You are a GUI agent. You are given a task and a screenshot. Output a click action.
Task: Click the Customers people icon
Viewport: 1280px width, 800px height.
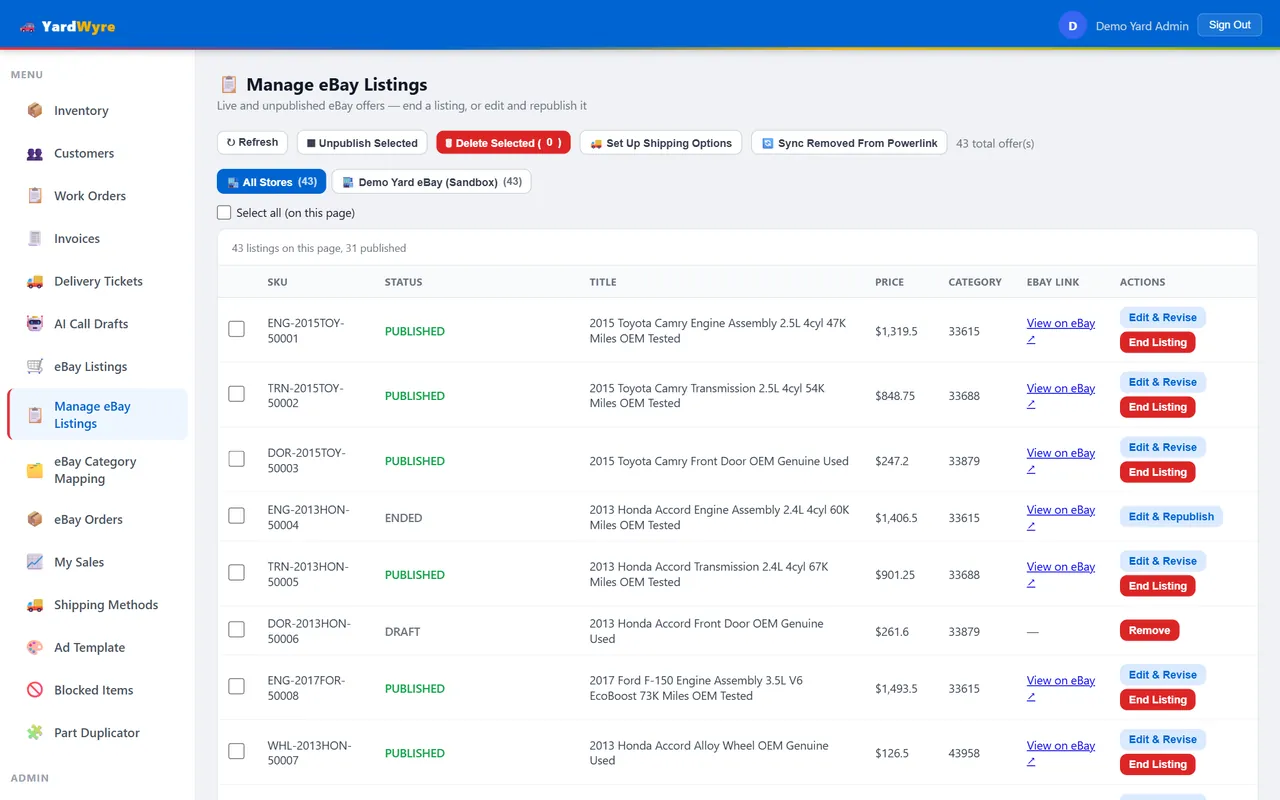[35, 154]
